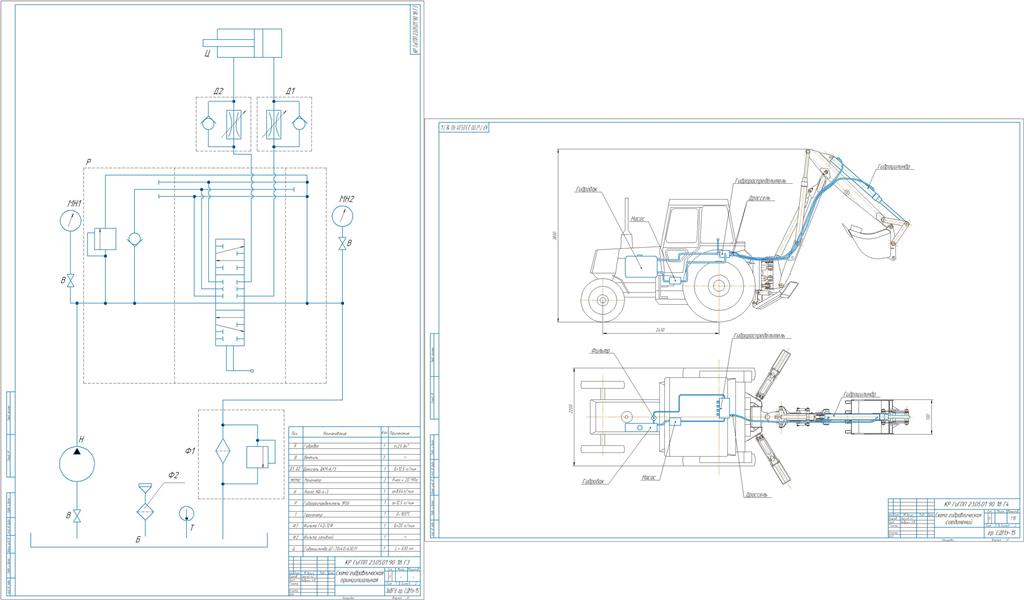Click 'Гидробак' label in top view
Viewport: 1024px width, 600px height.
coord(593,482)
